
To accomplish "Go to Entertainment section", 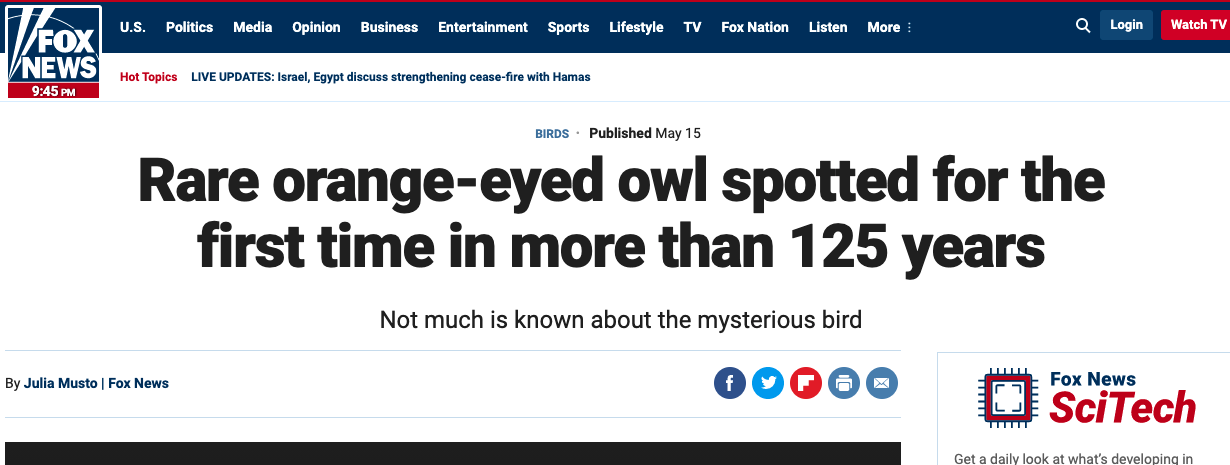I will 483,27.
